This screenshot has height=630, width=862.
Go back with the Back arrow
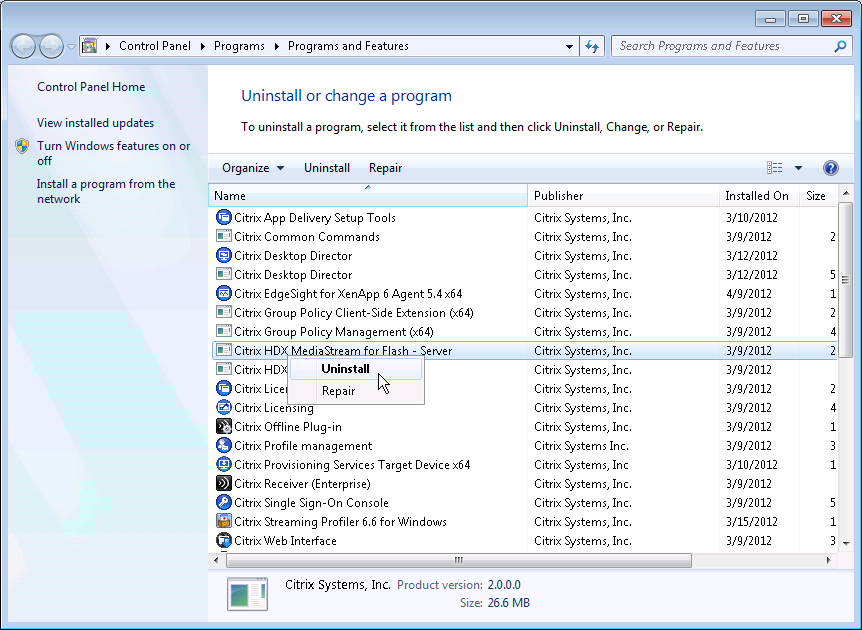24,46
